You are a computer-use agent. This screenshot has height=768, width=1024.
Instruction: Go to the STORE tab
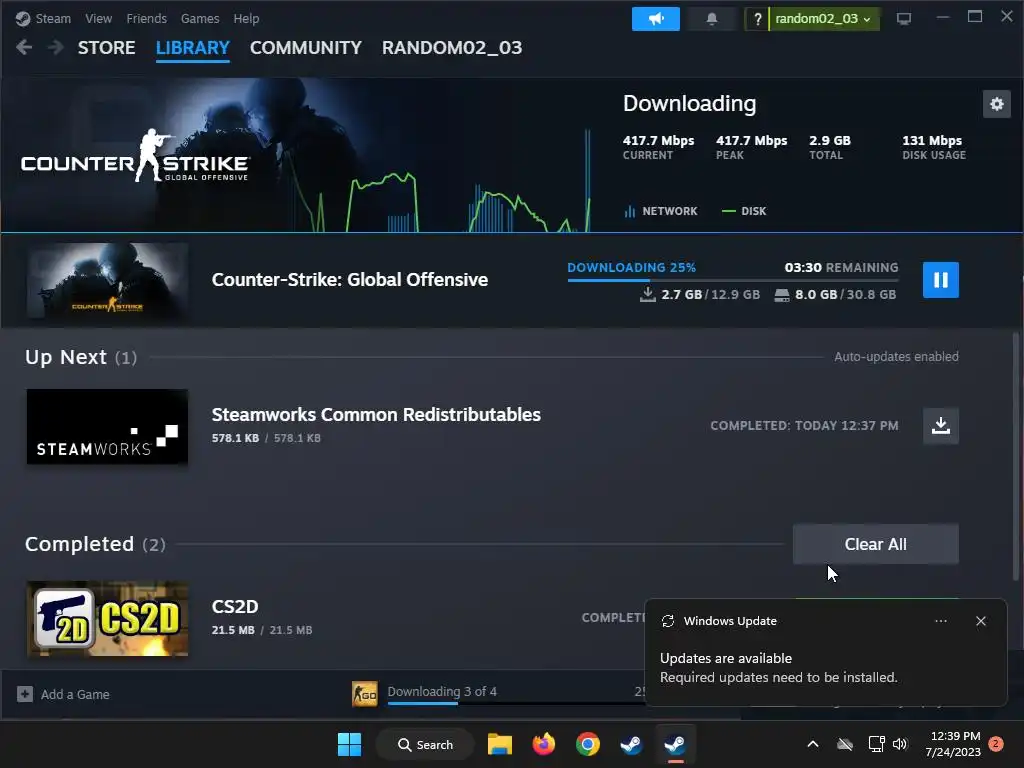coord(106,48)
